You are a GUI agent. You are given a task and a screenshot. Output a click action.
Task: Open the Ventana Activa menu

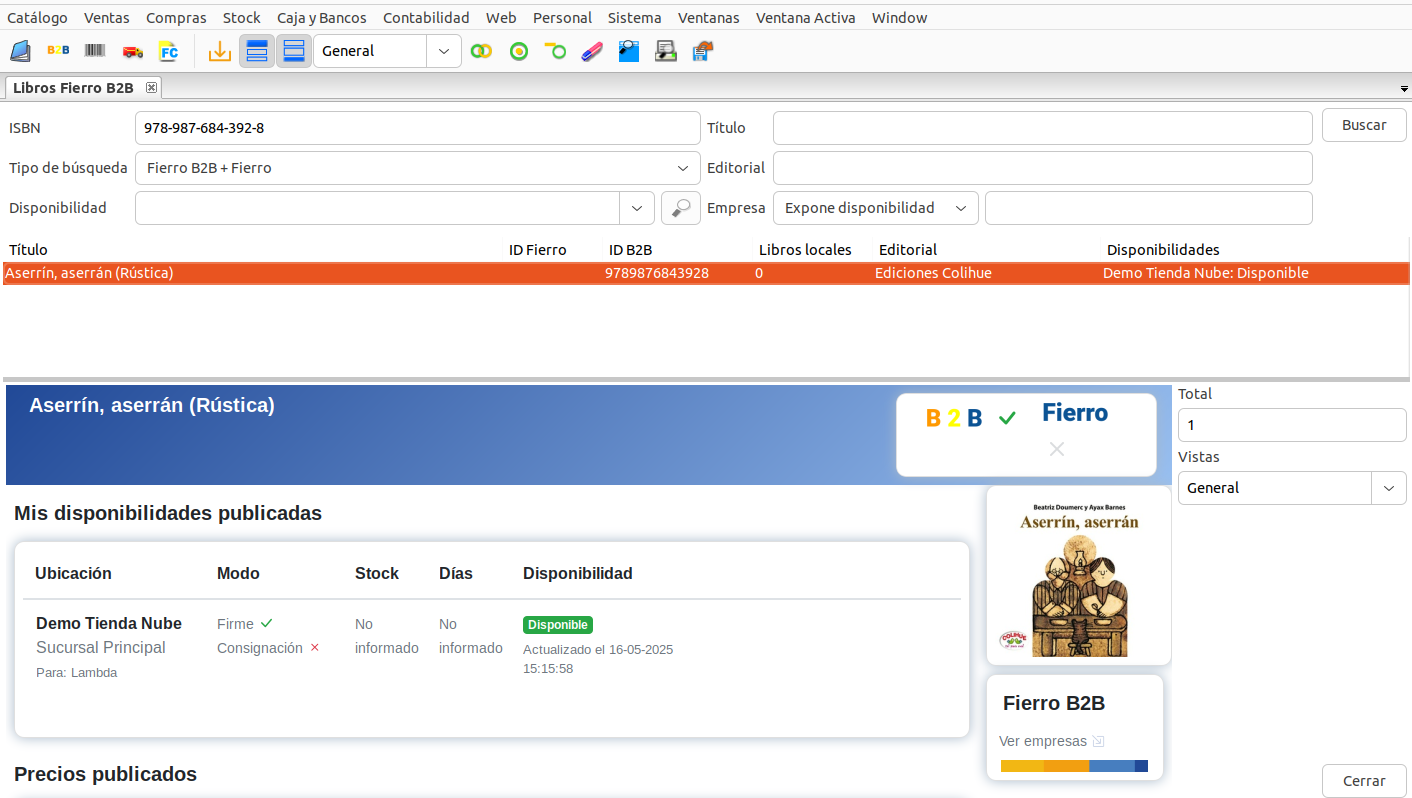(x=806, y=18)
